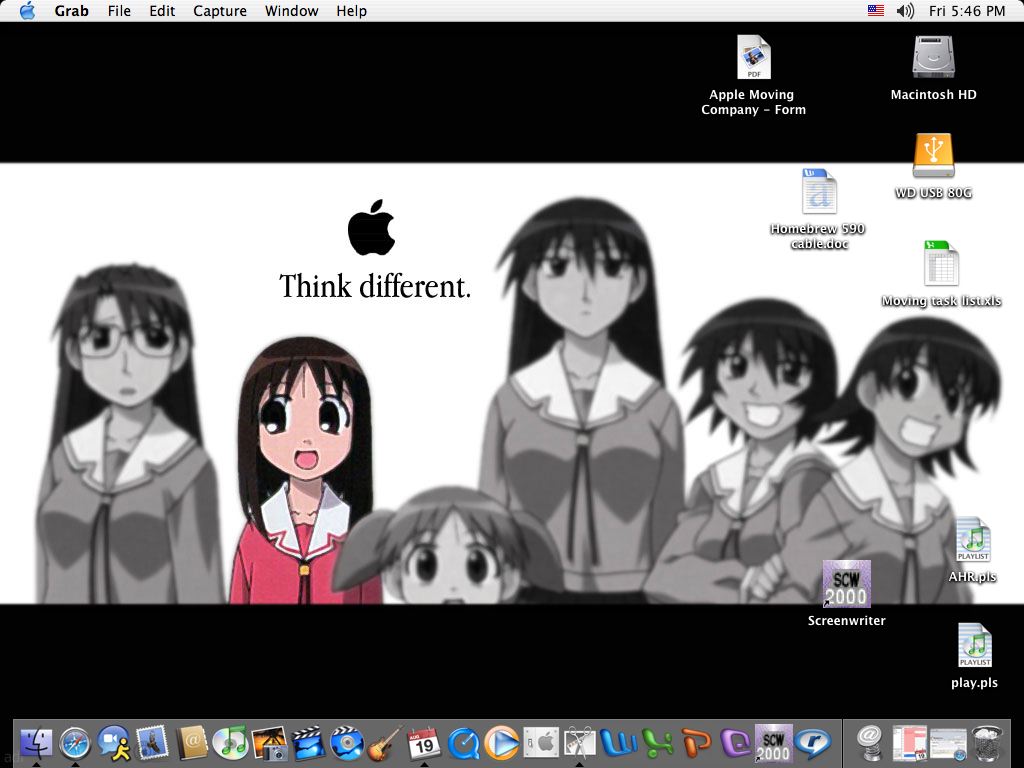Open the Apple menu
The width and height of the screenshot is (1024, 768).
27,10
